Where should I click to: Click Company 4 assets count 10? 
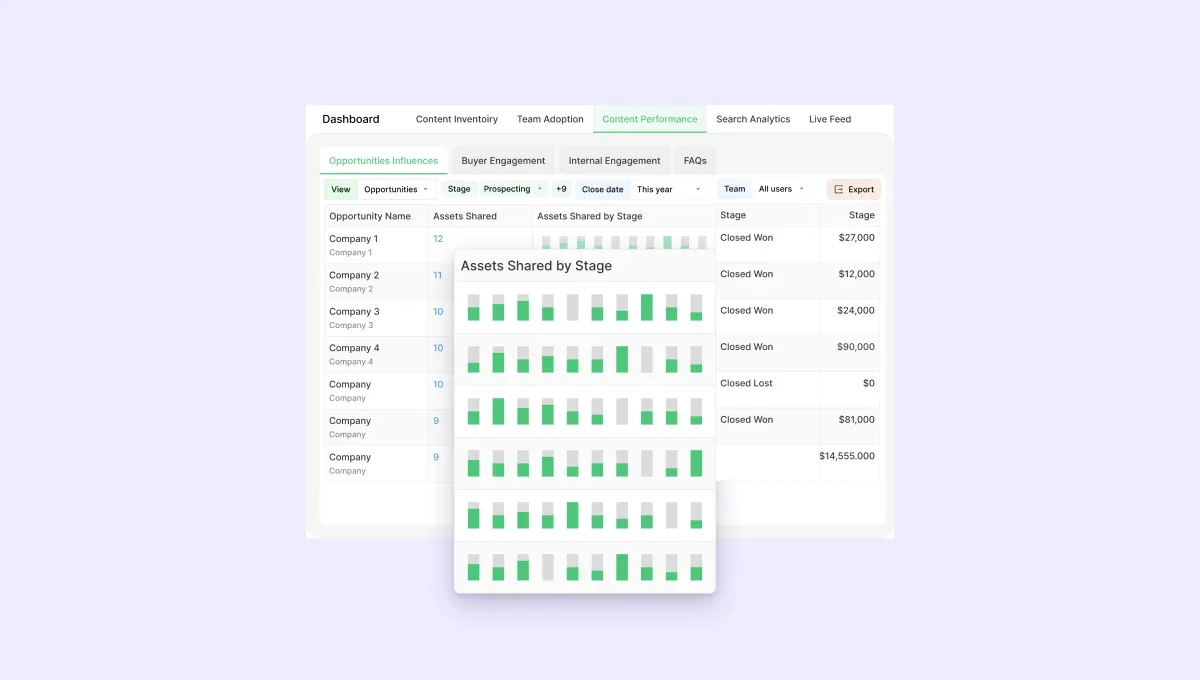(x=438, y=348)
